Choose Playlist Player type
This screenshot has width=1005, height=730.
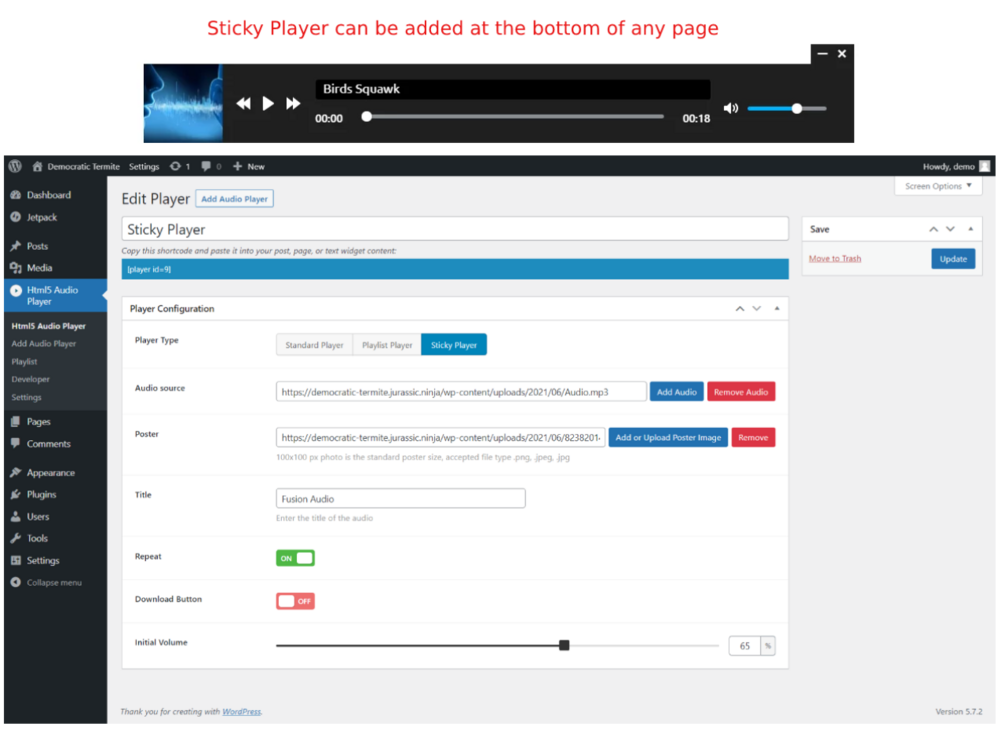pos(387,345)
